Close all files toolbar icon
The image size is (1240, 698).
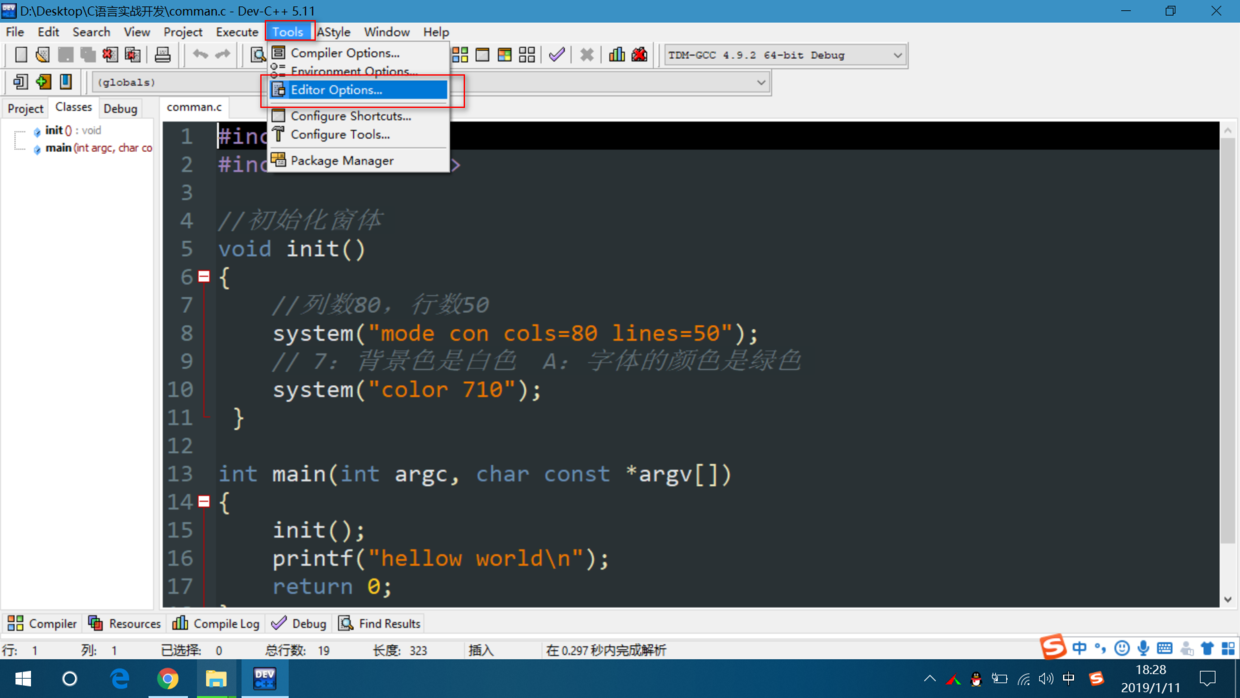point(132,55)
